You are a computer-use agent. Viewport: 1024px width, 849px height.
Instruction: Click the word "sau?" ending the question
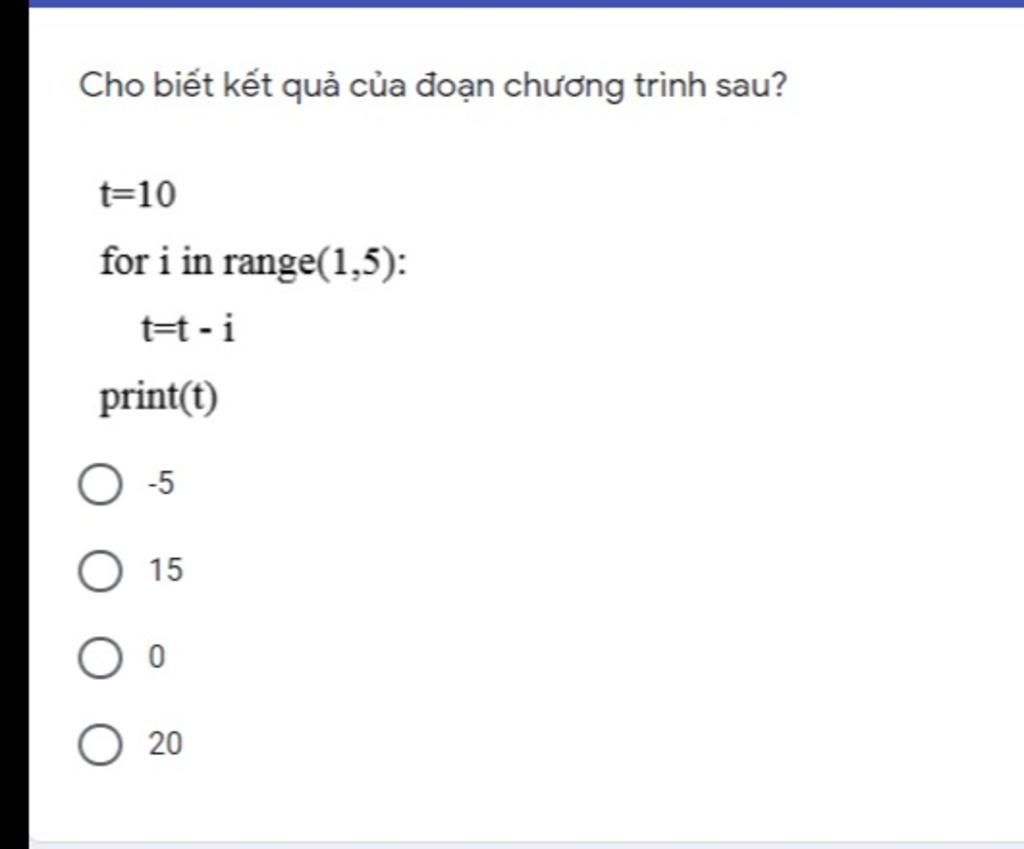751,86
